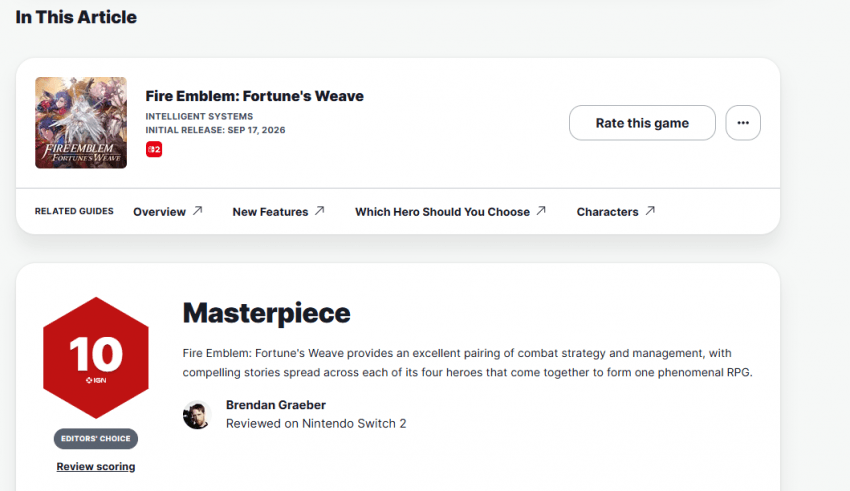Click the RELATED GUIDES label

pos(74,211)
